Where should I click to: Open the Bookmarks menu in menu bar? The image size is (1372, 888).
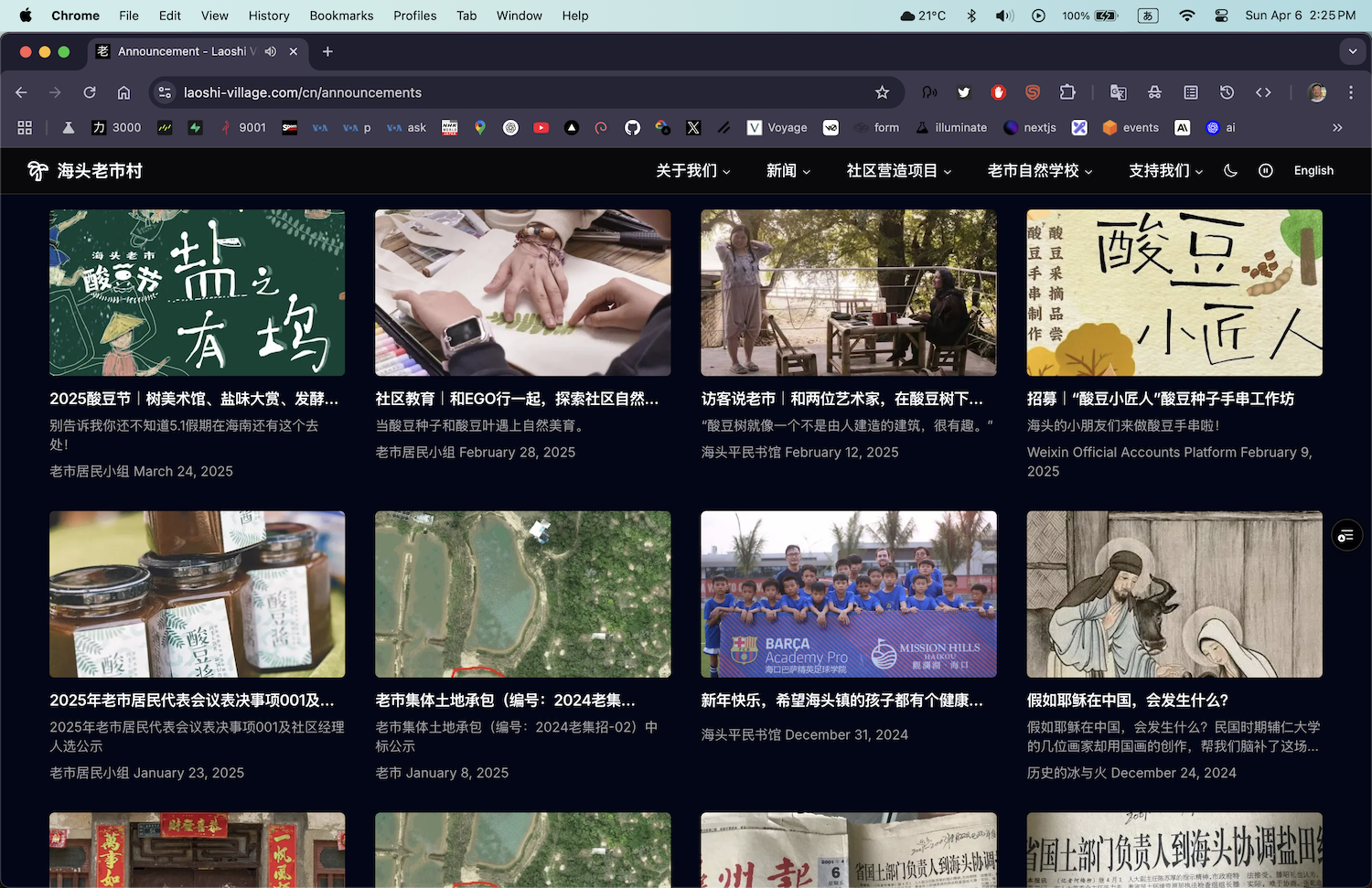click(x=341, y=16)
